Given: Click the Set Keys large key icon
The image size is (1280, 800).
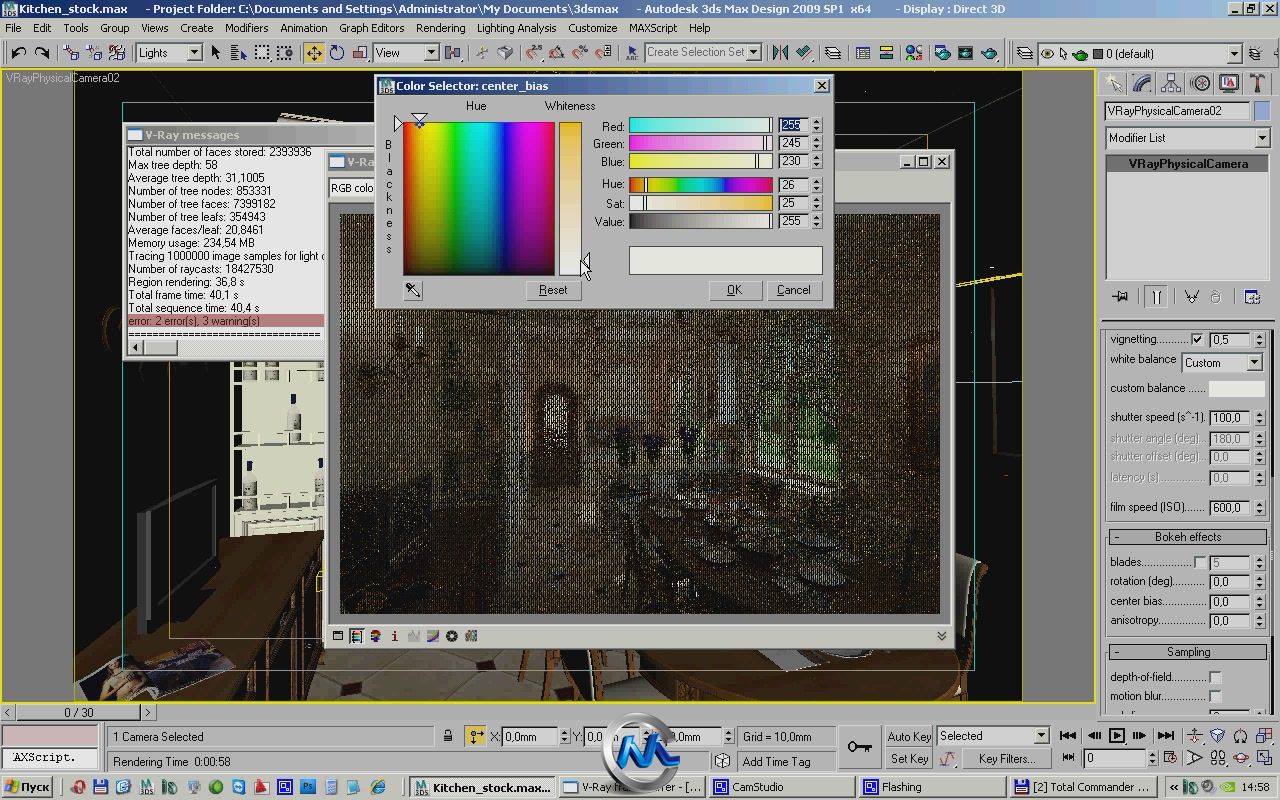Looking at the screenshot, I should (859, 747).
